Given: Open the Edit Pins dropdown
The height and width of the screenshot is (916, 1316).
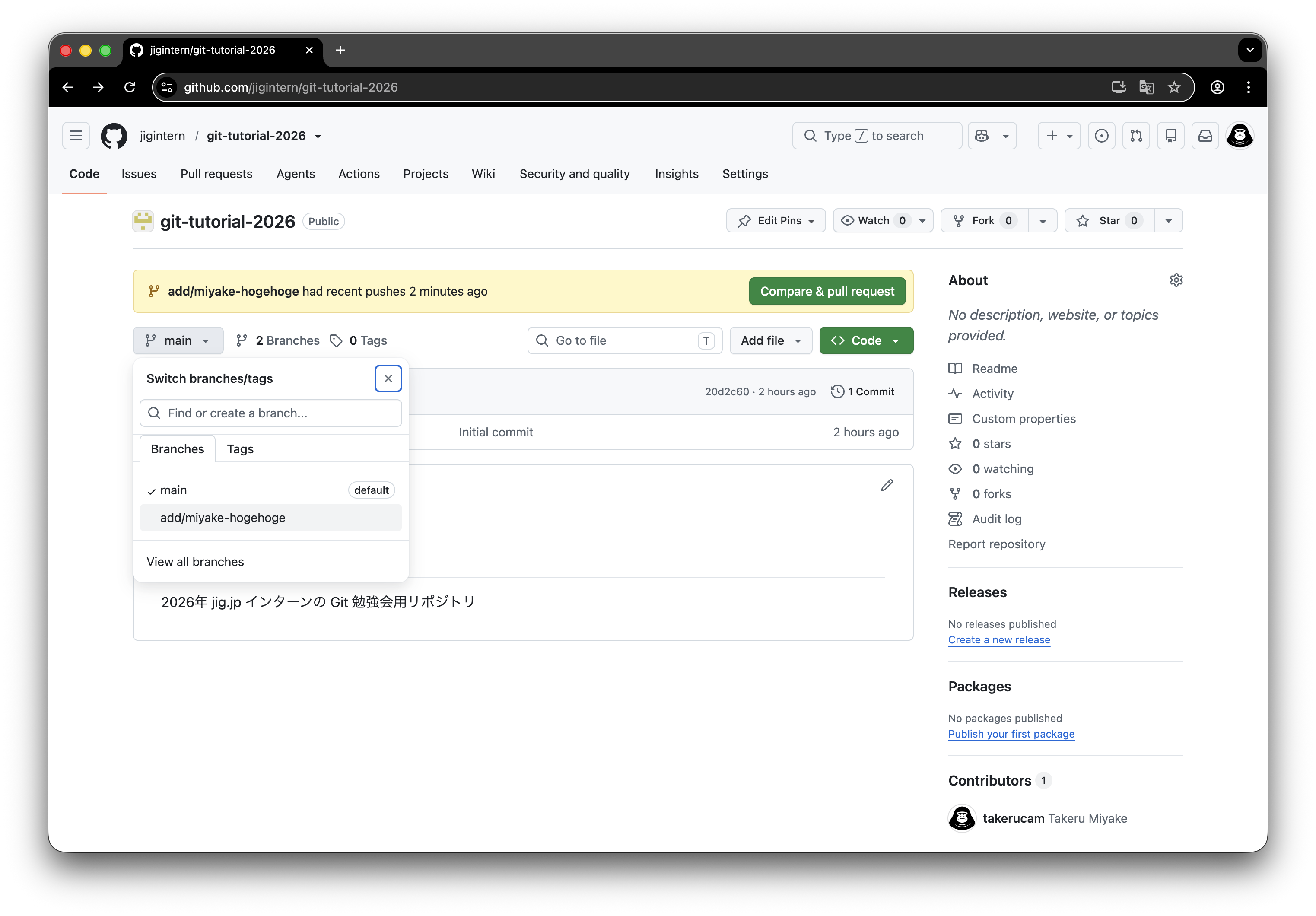Looking at the screenshot, I should click(x=776, y=221).
